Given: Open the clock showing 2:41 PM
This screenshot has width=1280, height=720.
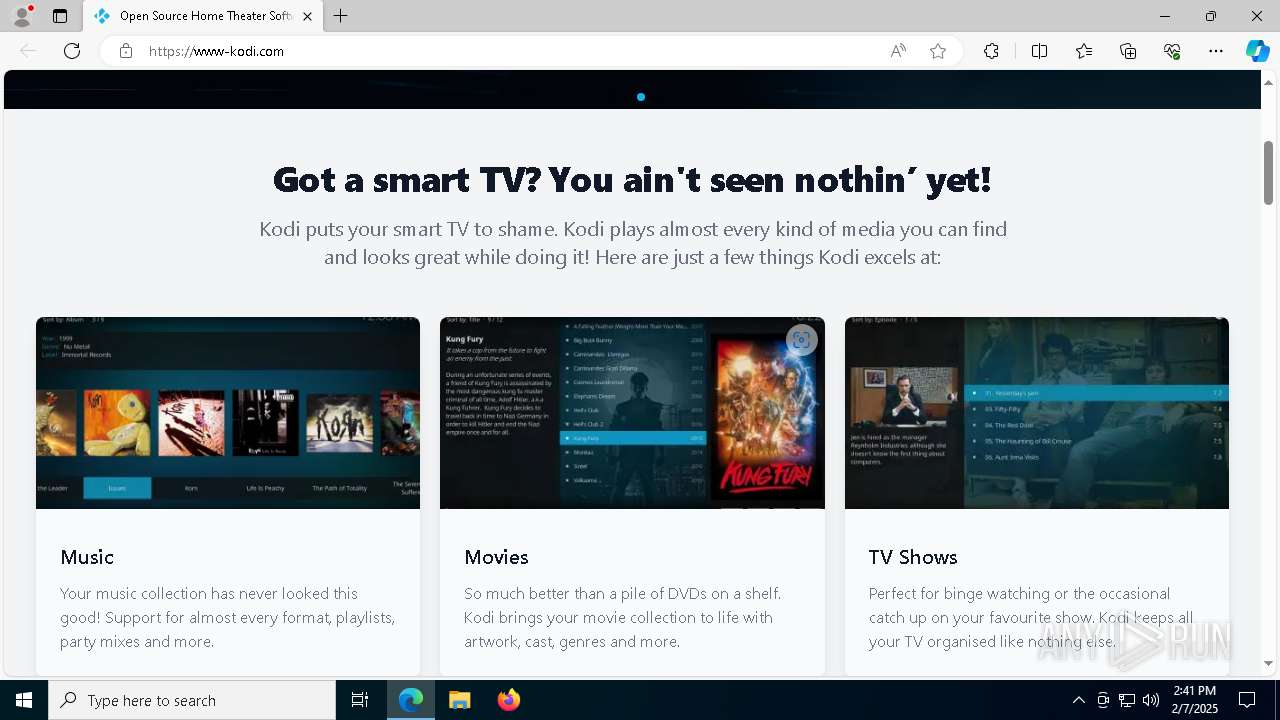Looking at the screenshot, I should 1194,700.
